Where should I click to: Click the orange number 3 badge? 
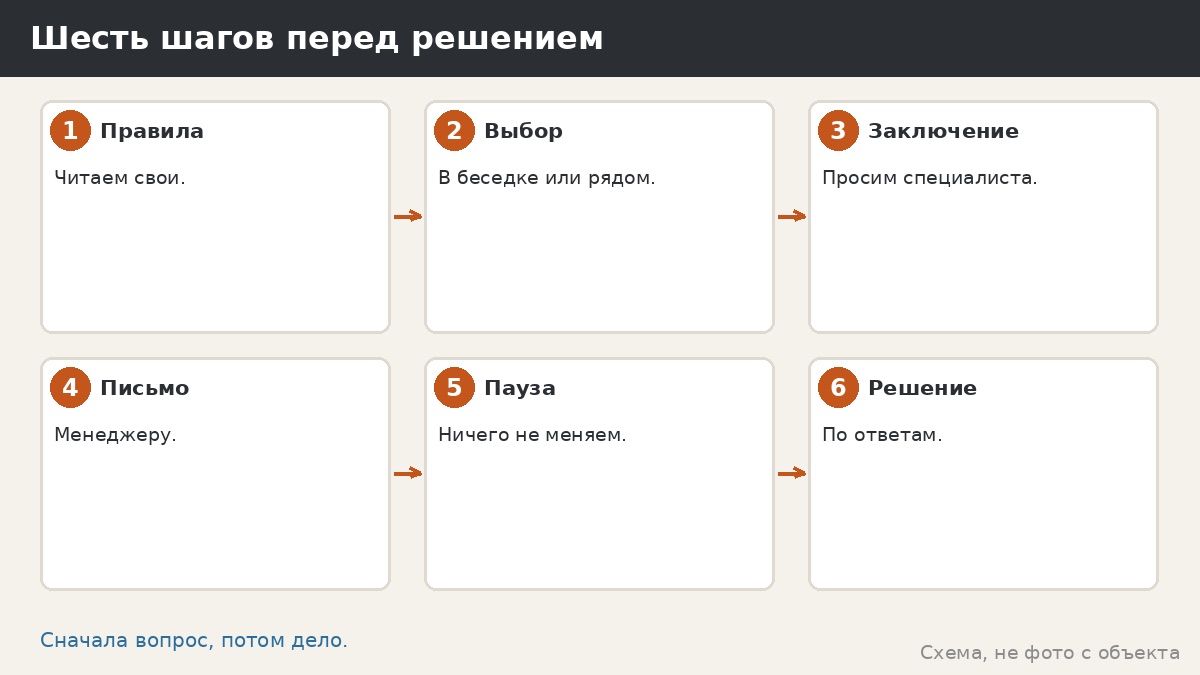[838, 131]
